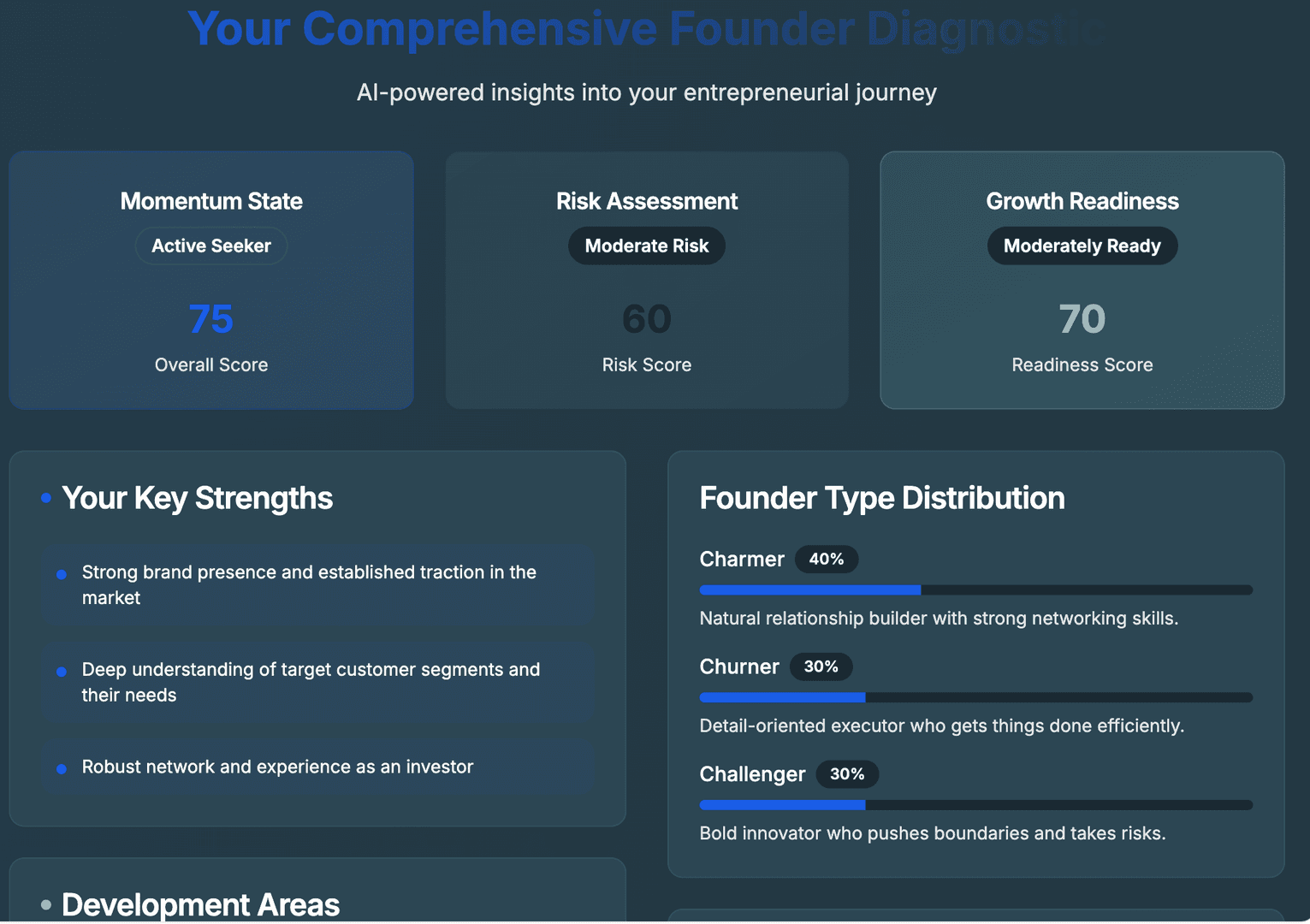Click the Churner progress bar
Screen dimensions: 1310x924
point(975,698)
